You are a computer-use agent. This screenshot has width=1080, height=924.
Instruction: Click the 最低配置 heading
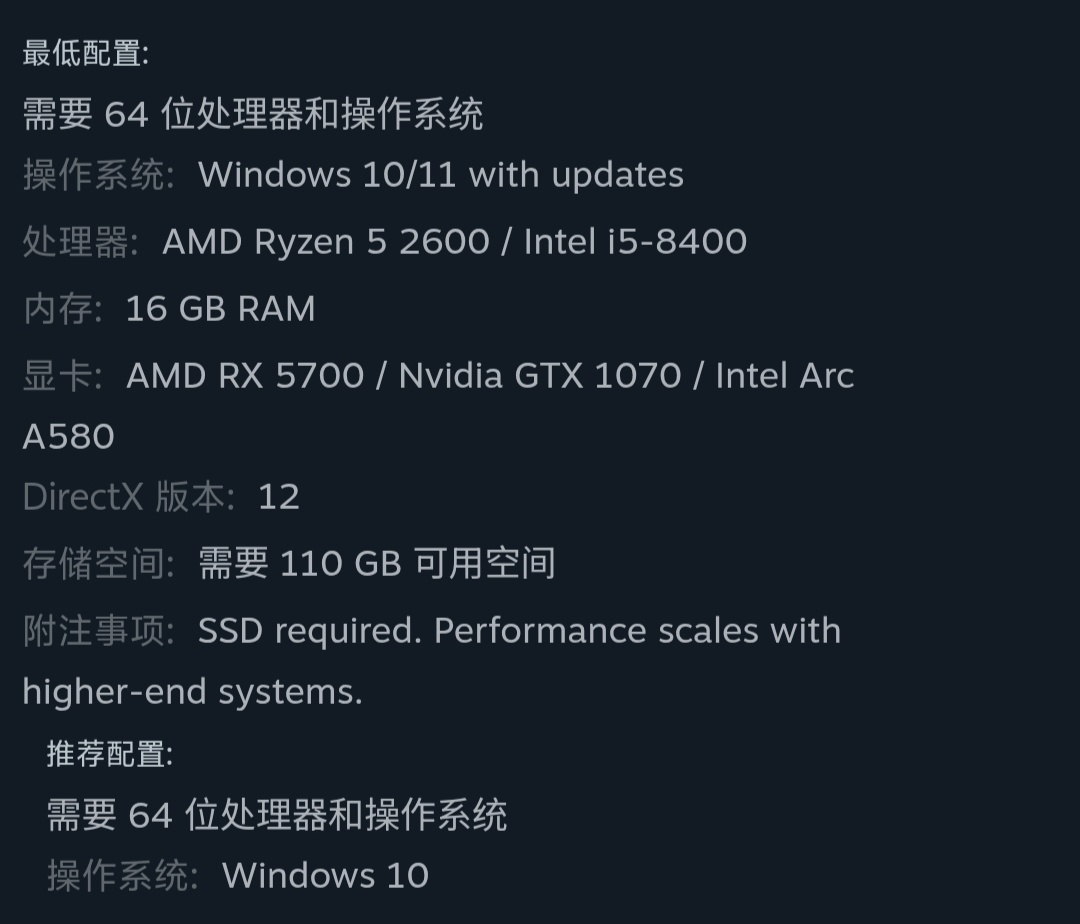[x=85, y=54]
